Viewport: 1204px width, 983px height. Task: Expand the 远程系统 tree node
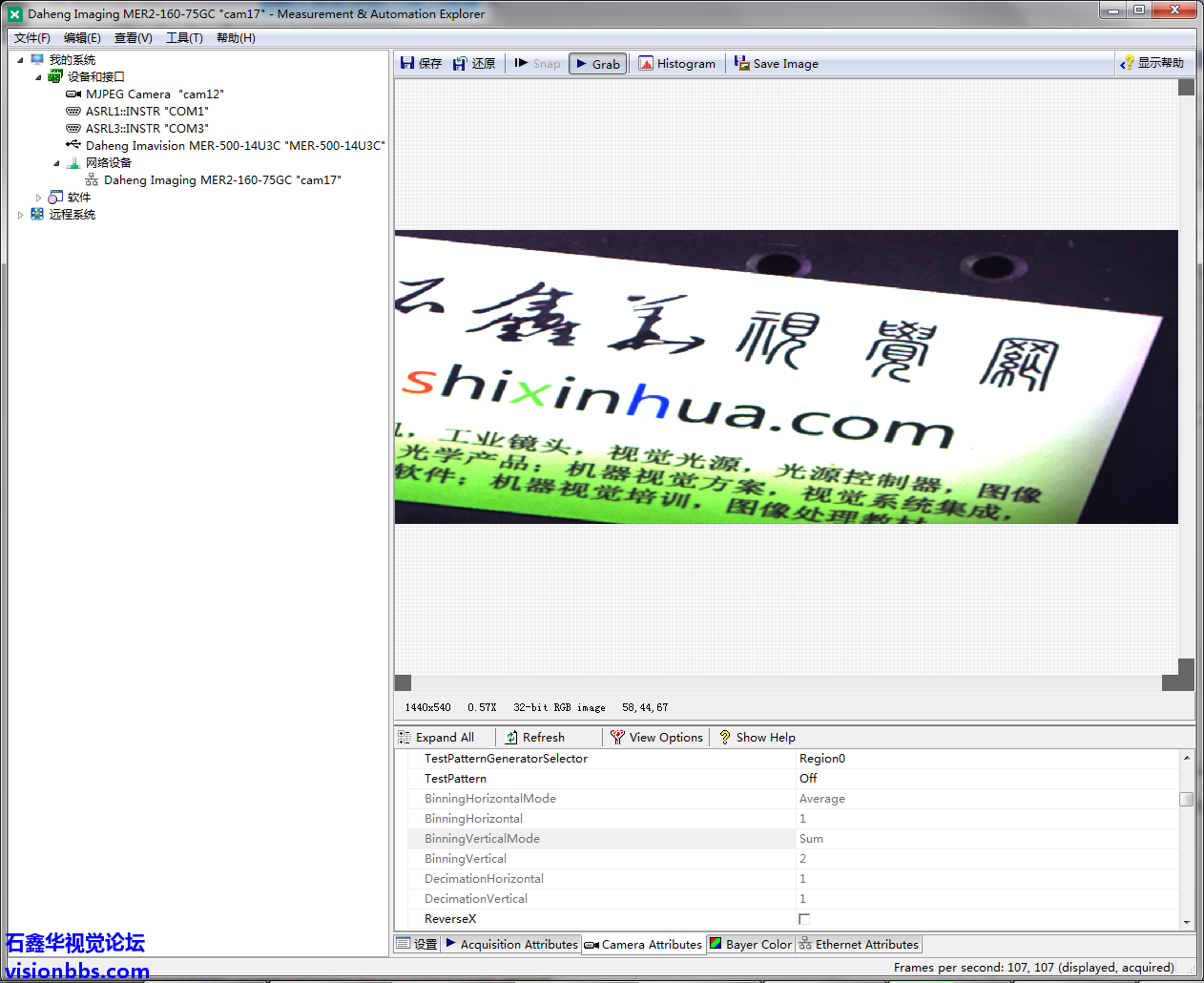point(20,215)
